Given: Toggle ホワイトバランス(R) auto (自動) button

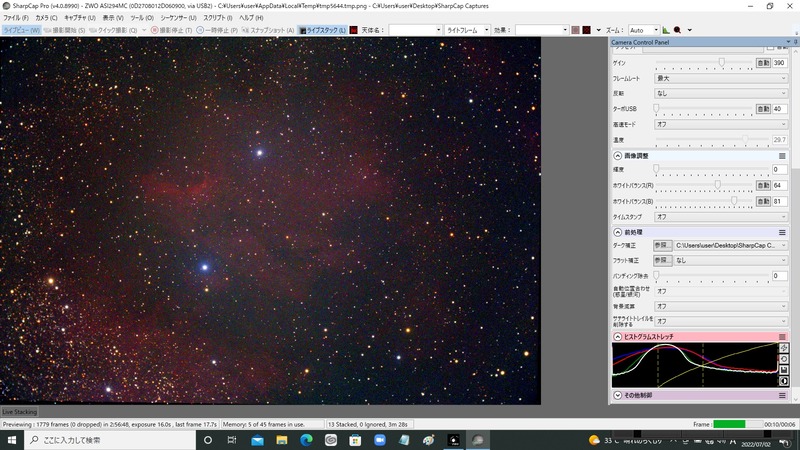Looking at the screenshot, I should click(763, 185).
